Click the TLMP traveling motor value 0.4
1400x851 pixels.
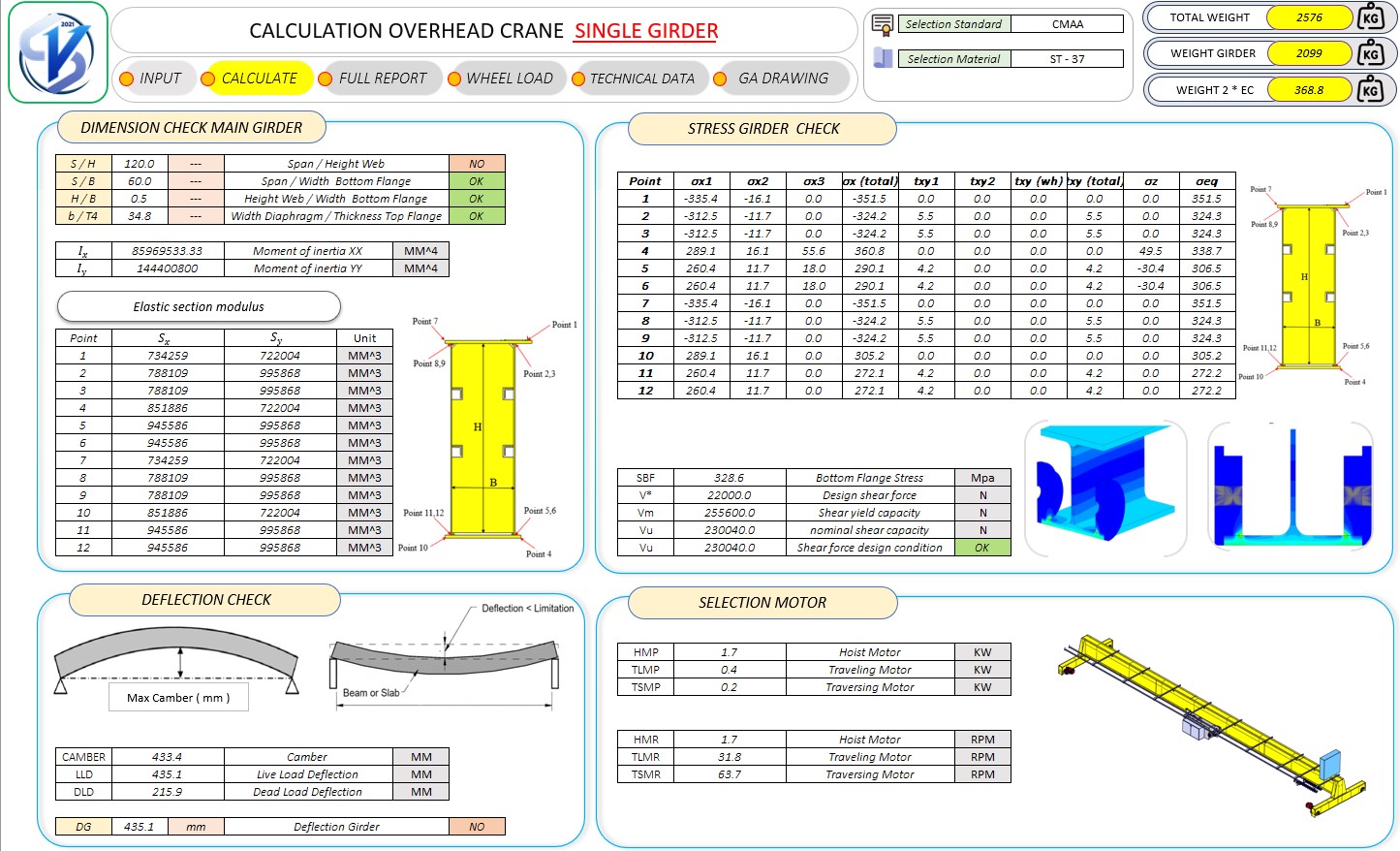[x=729, y=670]
